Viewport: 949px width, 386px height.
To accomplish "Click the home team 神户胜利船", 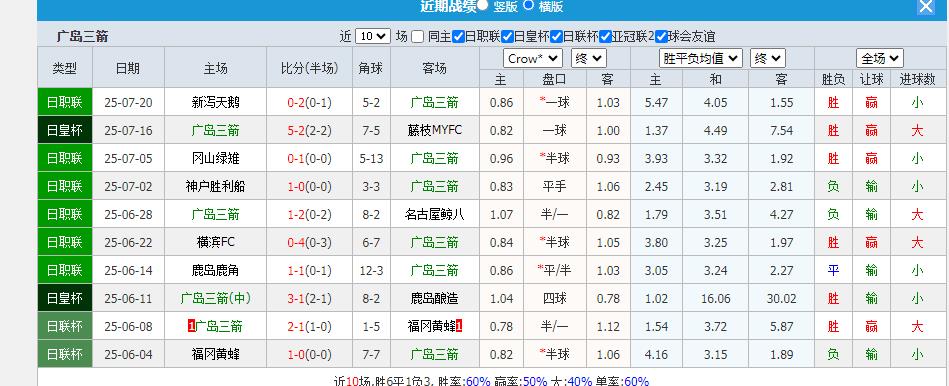I will [215, 186].
